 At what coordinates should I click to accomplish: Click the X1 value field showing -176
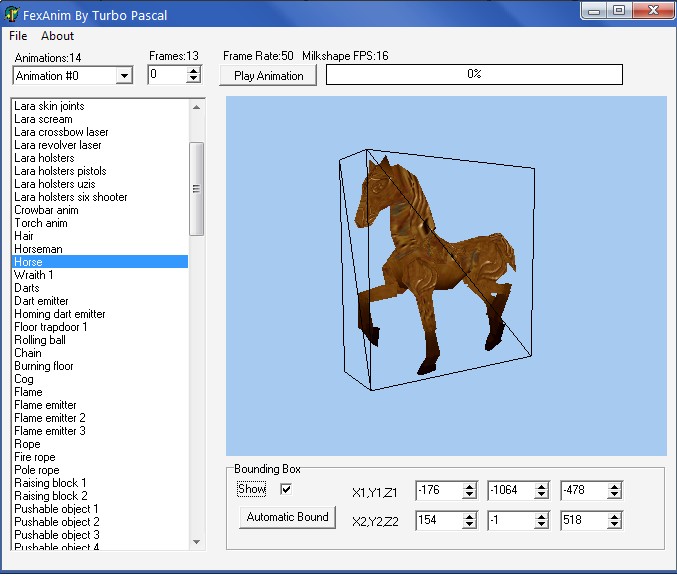pos(438,491)
